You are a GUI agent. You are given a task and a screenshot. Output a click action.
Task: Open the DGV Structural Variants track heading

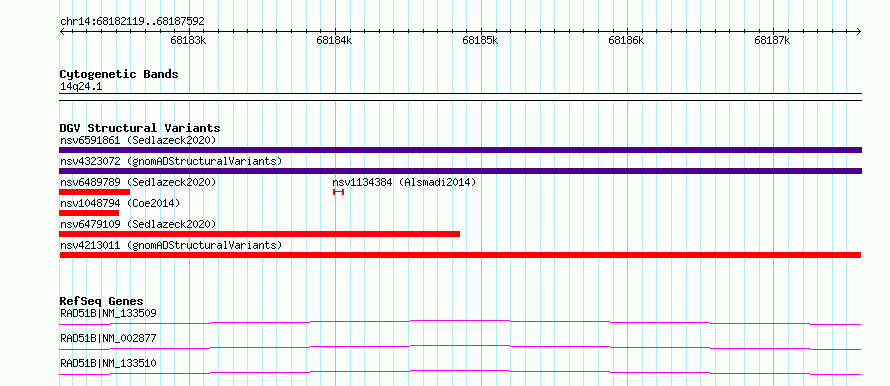point(140,128)
